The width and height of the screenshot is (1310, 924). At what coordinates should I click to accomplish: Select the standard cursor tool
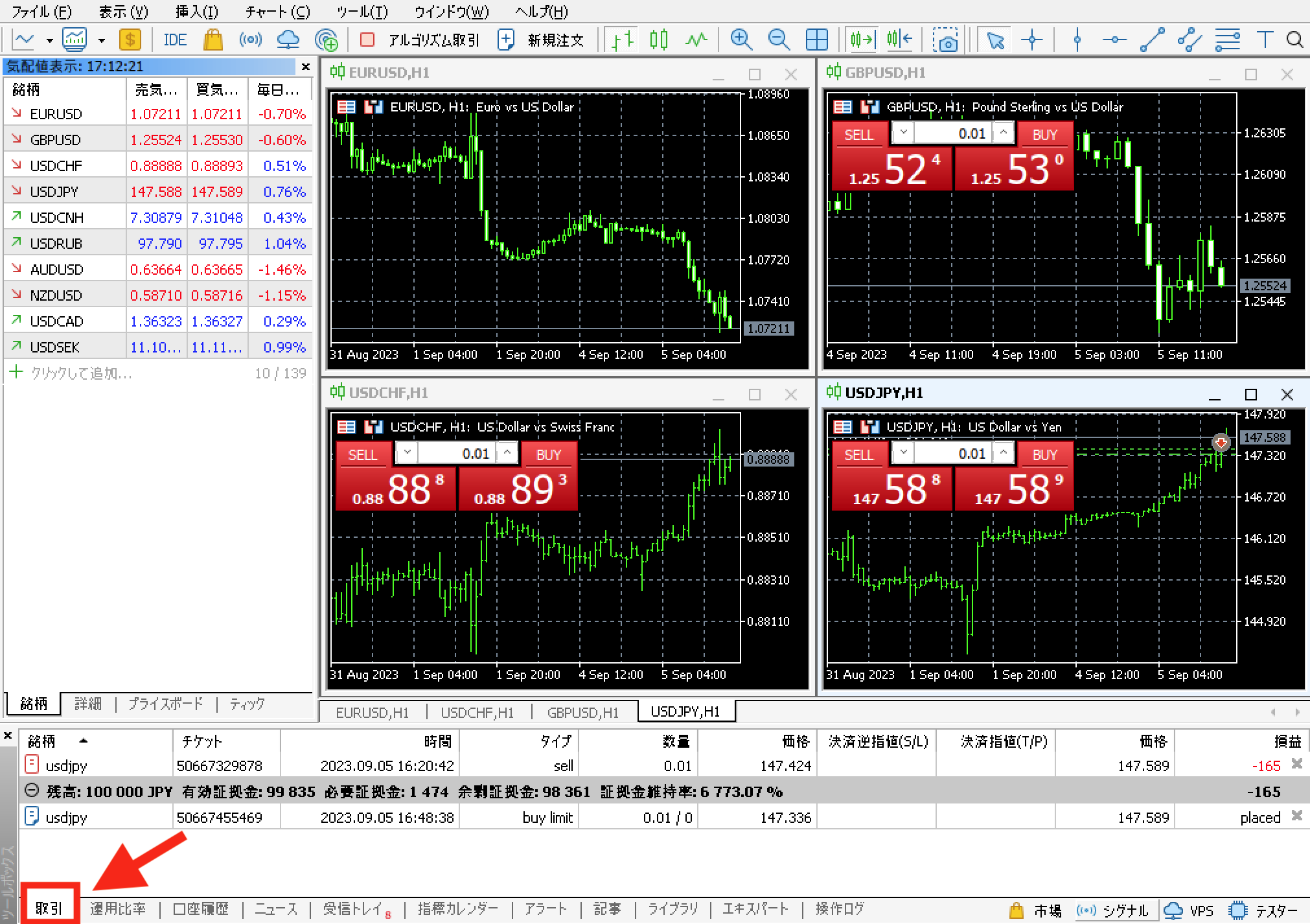pos(995,40)
